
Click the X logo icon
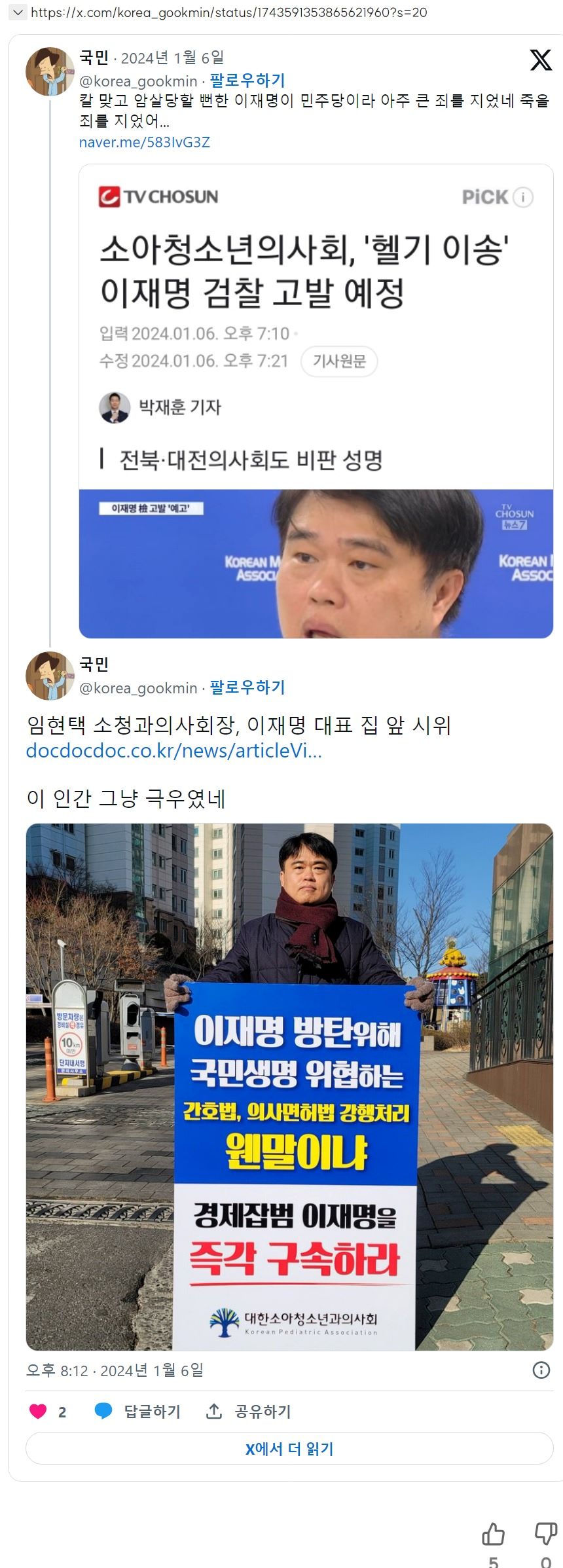tap(541, 60)
